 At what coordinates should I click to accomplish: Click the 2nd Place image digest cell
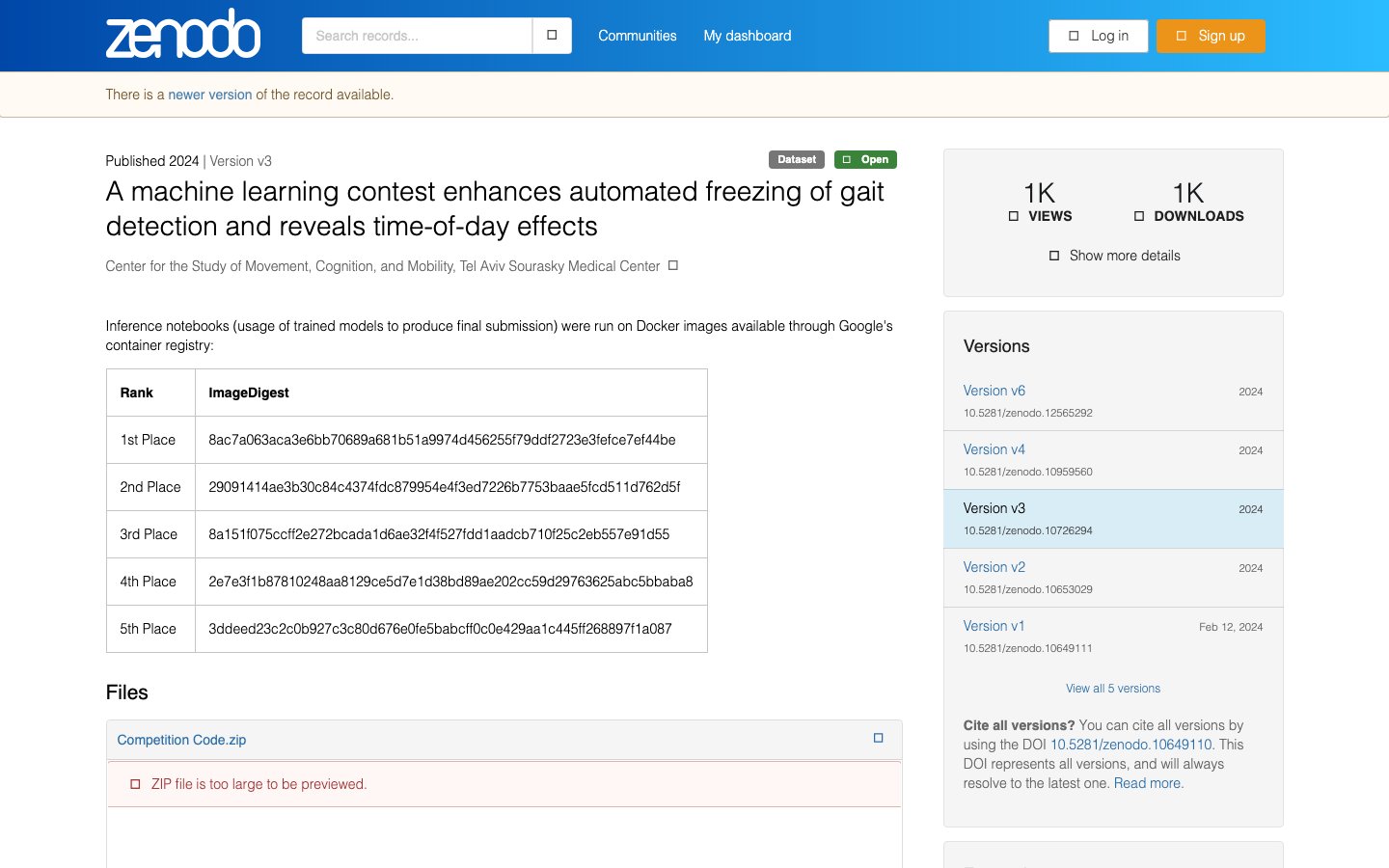click(x=450, y=487)
